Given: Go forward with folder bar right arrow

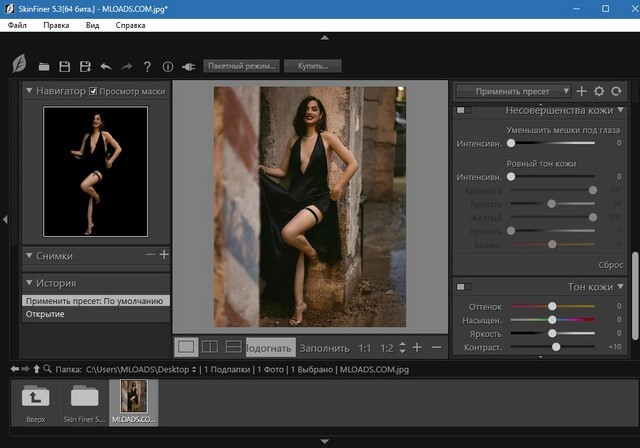Looking at the screenshot, I should (x=25, y=369).
